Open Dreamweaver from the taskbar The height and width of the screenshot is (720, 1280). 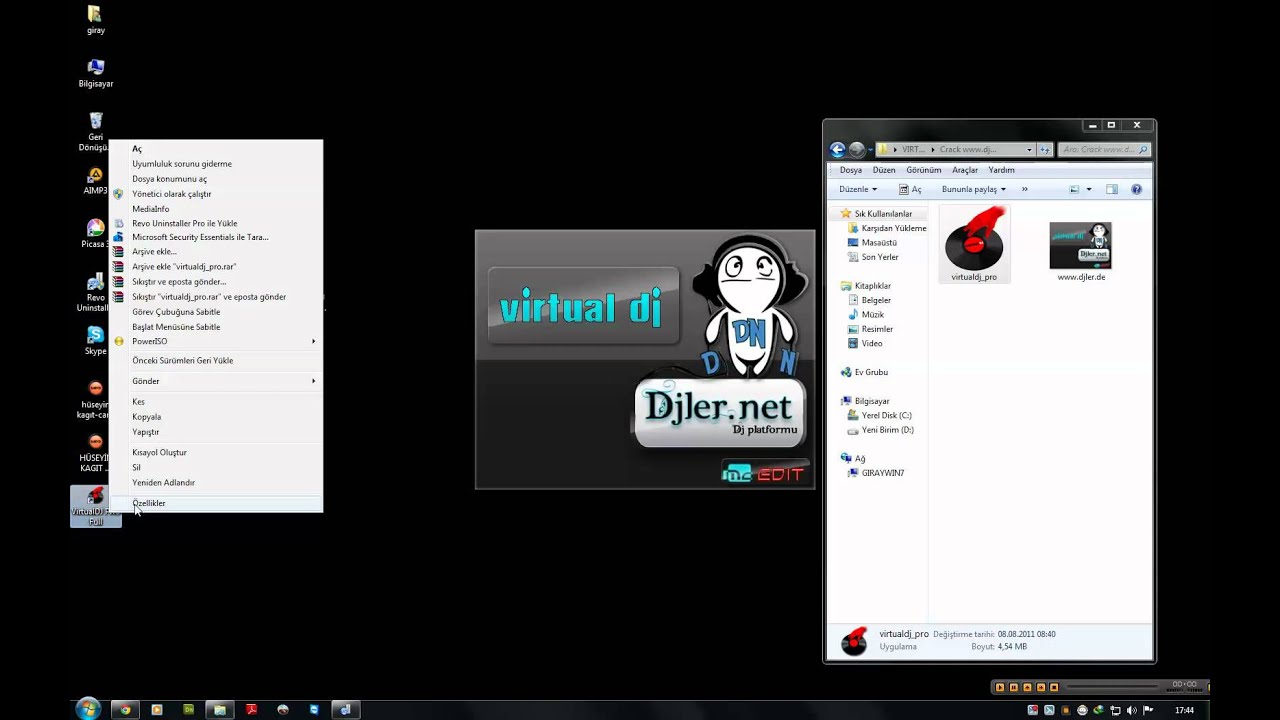click(x=188, y=710)
